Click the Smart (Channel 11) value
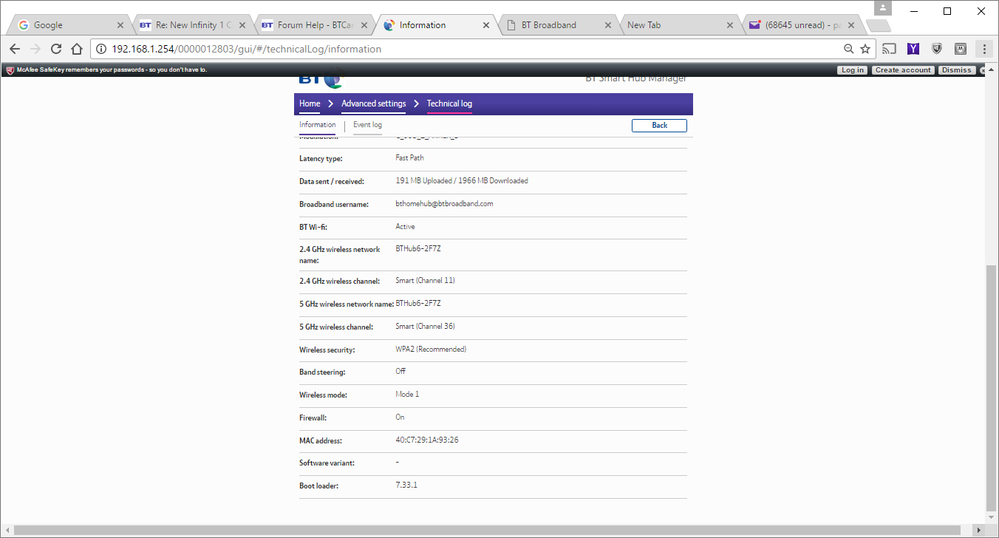 pos(425,280)
